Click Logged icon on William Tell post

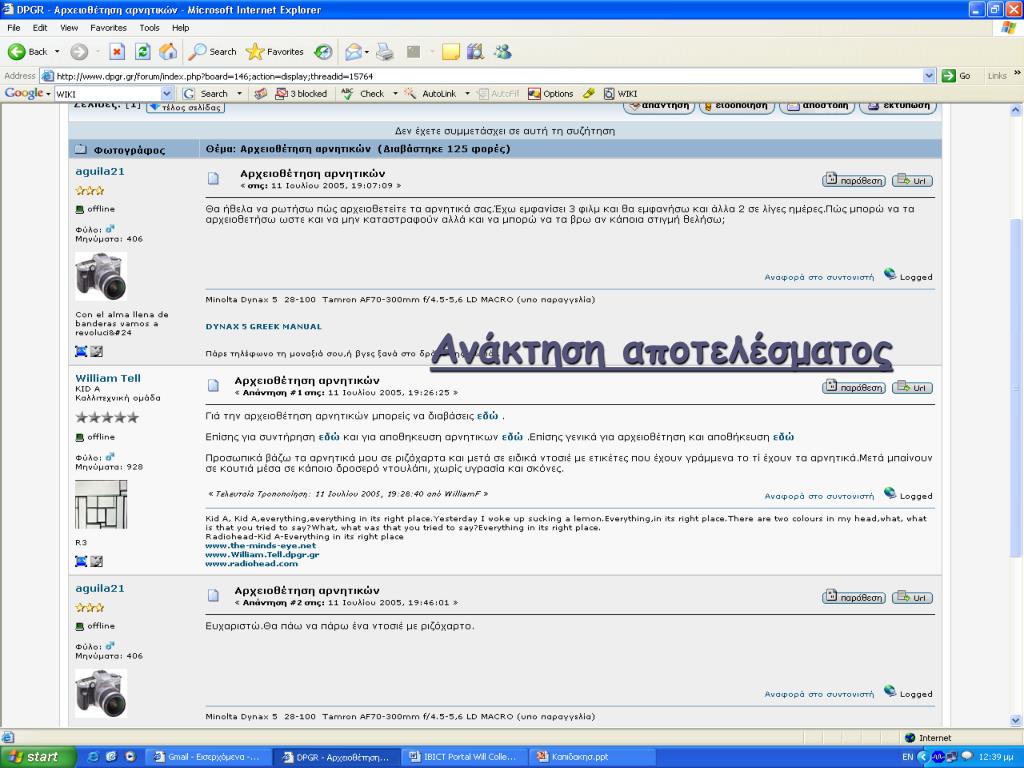[x=889, y=493]
